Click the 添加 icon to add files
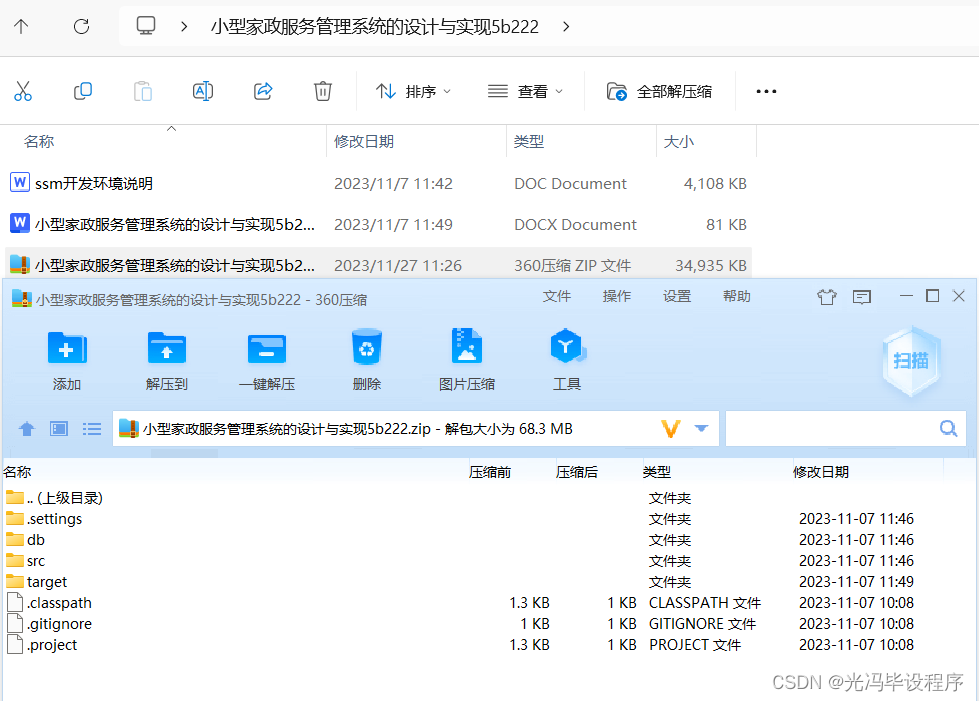 pyautogui.click(x=66, y=358)
